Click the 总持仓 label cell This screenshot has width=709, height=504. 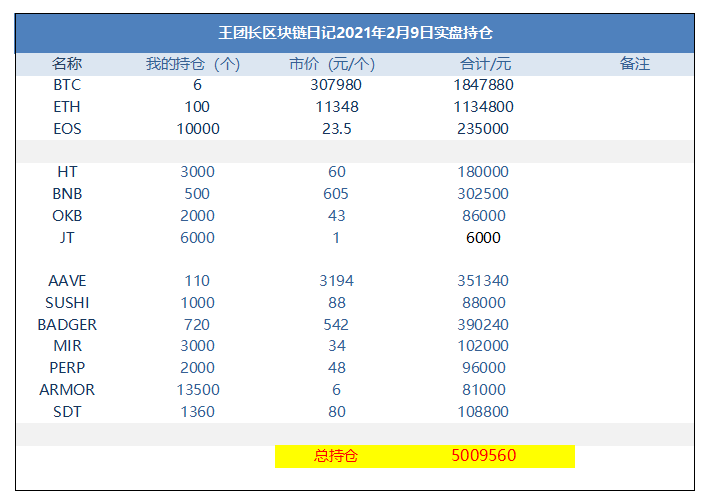click(336, 456)
